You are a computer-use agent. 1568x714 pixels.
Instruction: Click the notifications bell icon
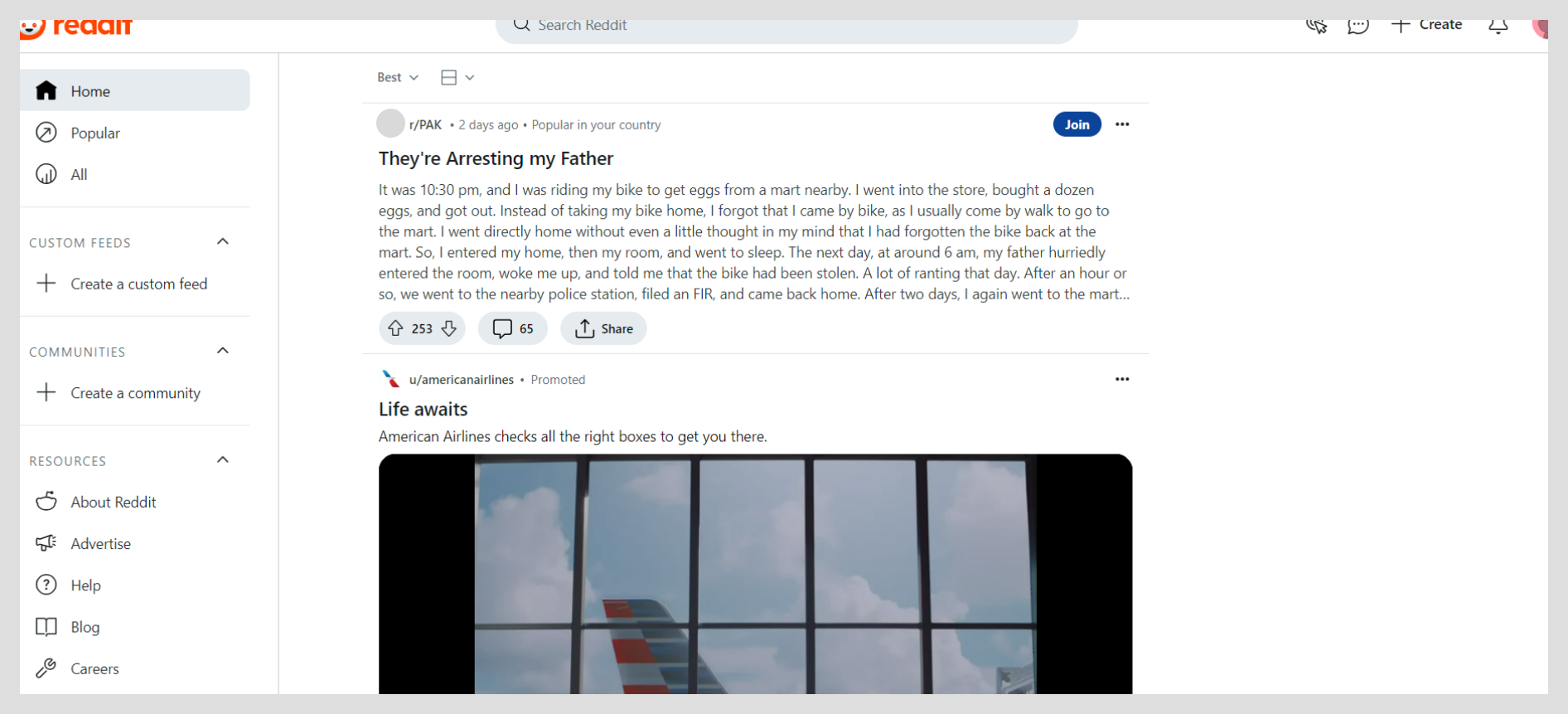pos(1498,27)
